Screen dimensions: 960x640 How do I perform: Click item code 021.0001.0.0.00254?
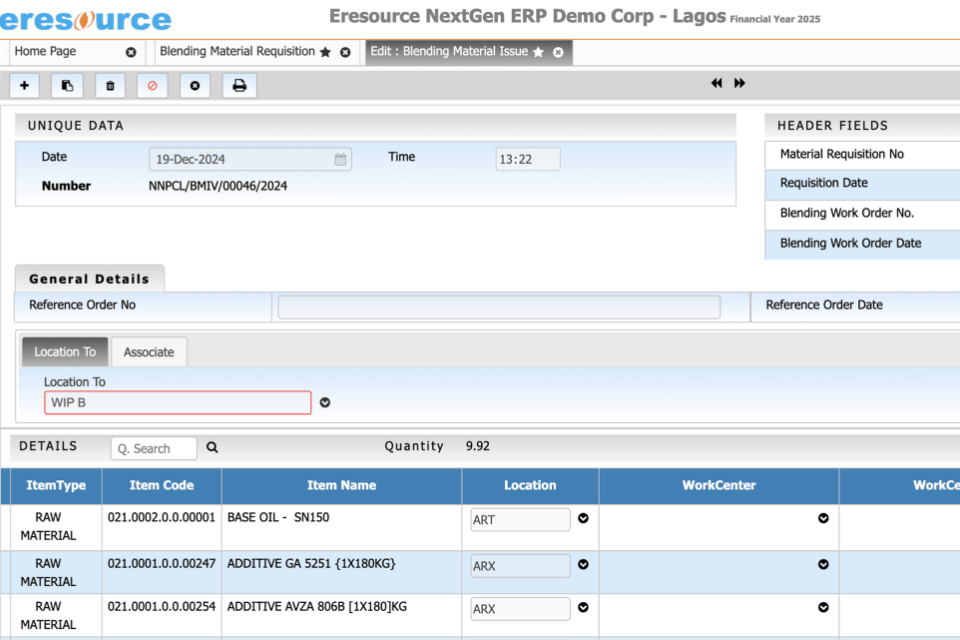point(162,606)
